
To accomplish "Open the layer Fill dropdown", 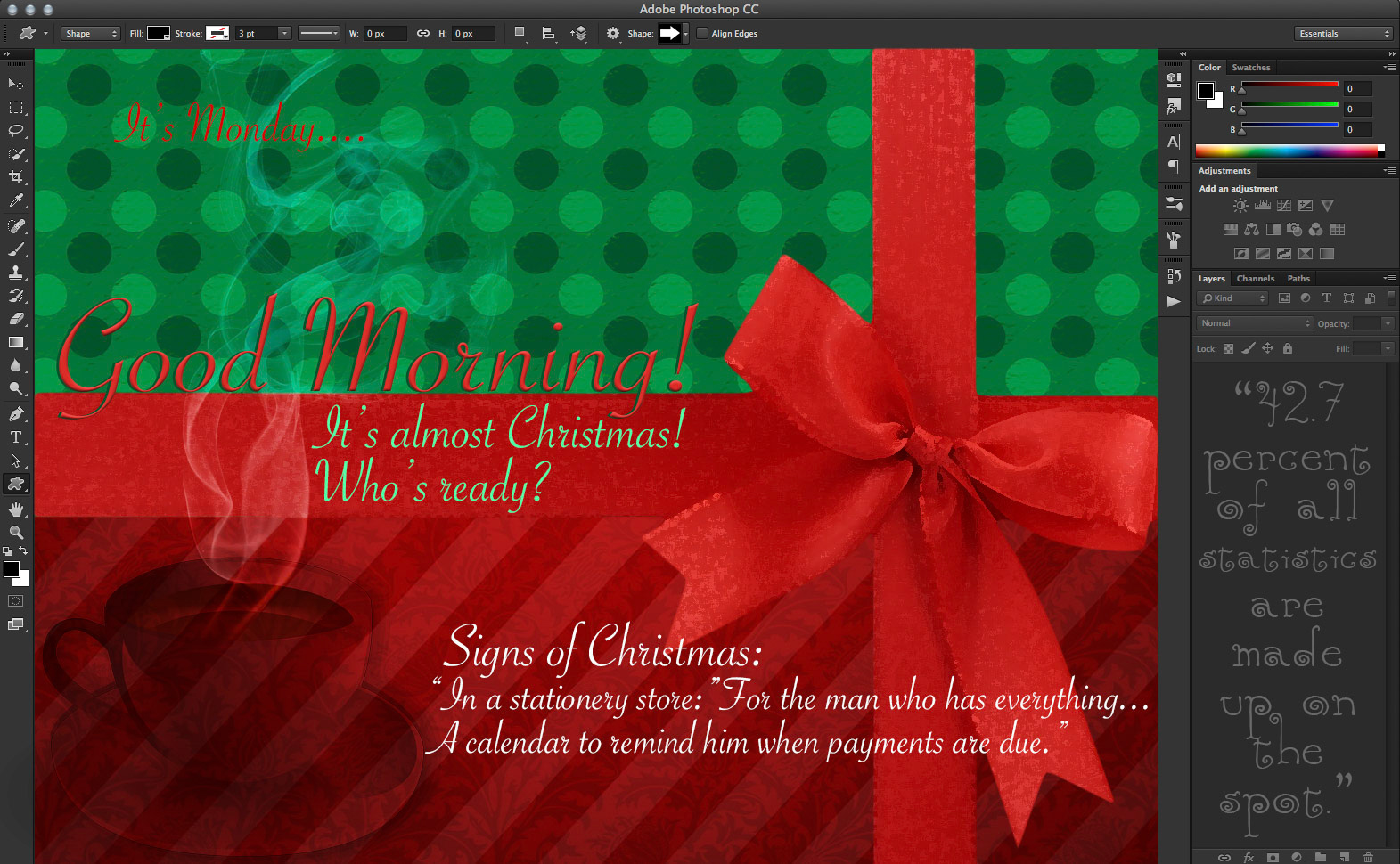I will [x=1388, y=349].
